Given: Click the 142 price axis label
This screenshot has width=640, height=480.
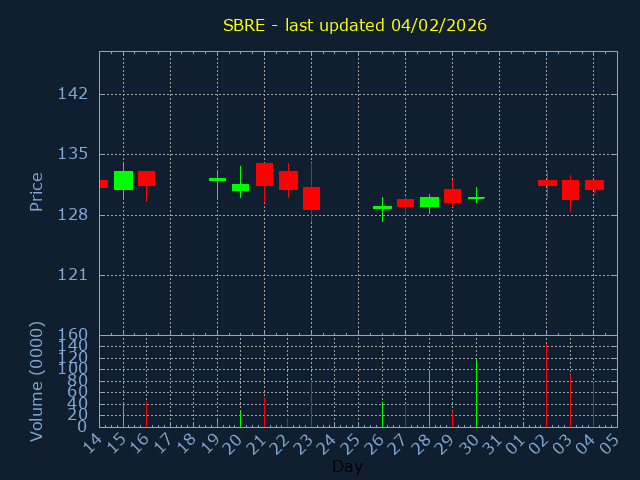Looking at the screenshot, I should tap(73, 94).
